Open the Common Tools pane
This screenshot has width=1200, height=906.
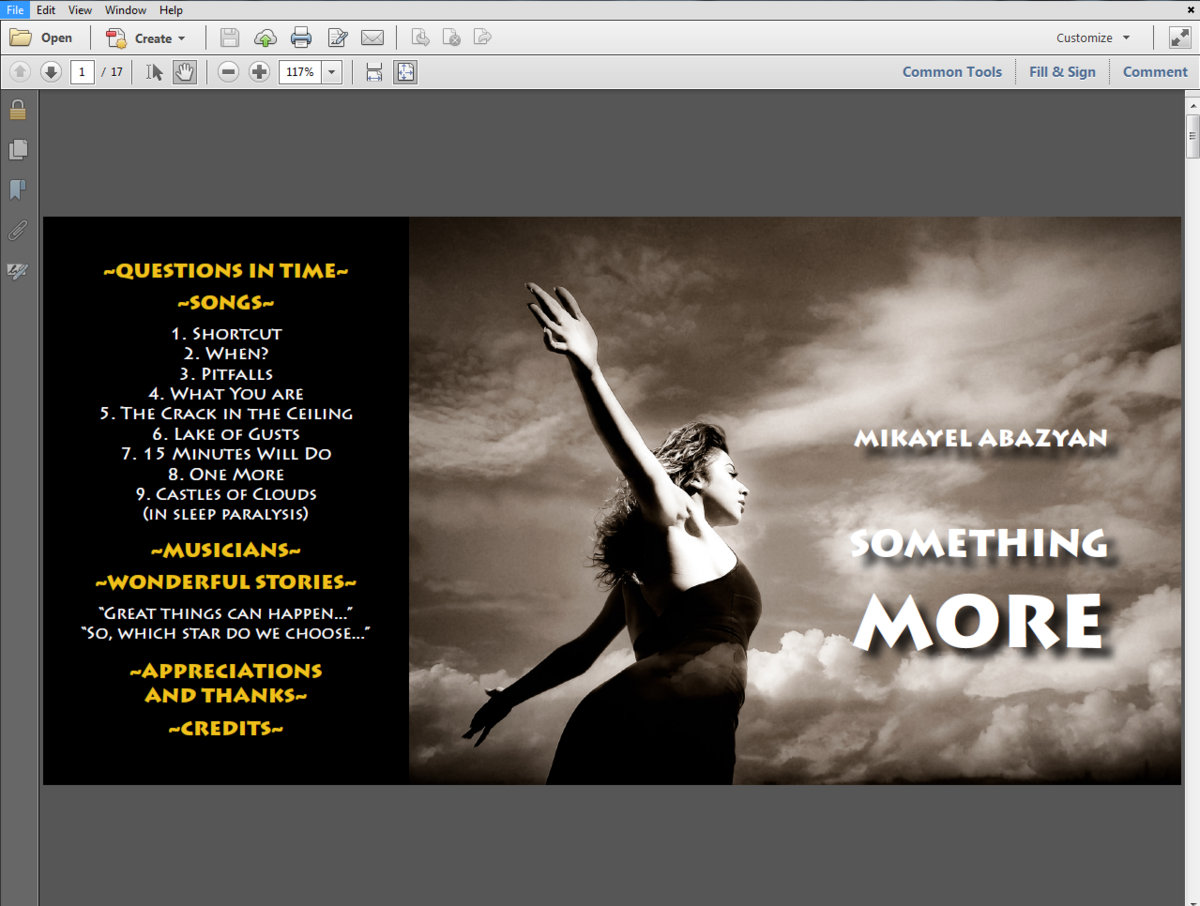click(951, 72)
